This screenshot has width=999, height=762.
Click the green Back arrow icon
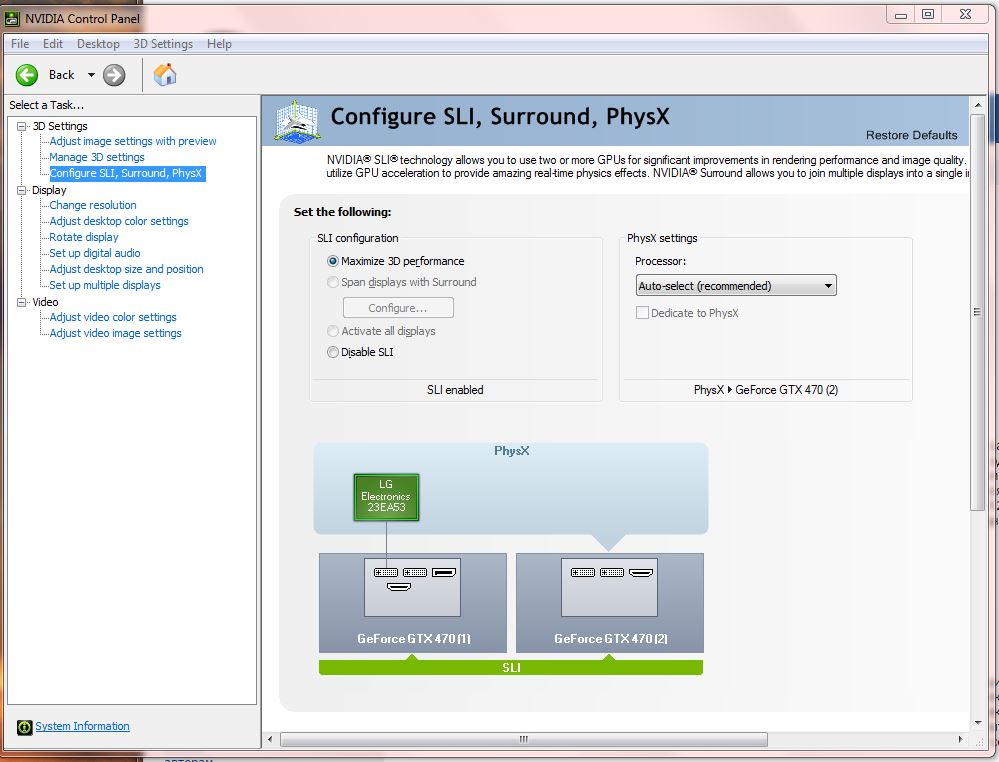27,75
